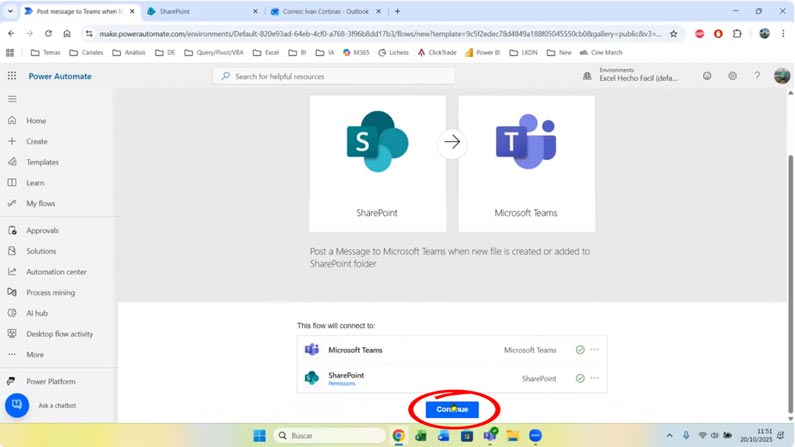Open the help question mark icon
Screen dimensions: 795x447
[757, 76]
